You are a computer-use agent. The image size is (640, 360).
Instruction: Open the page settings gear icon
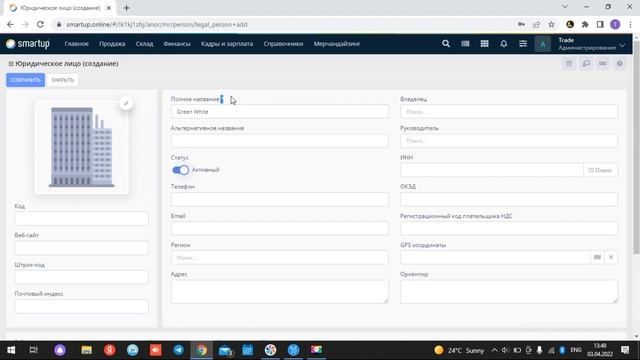pyautogui.click(x=620, y=64)
